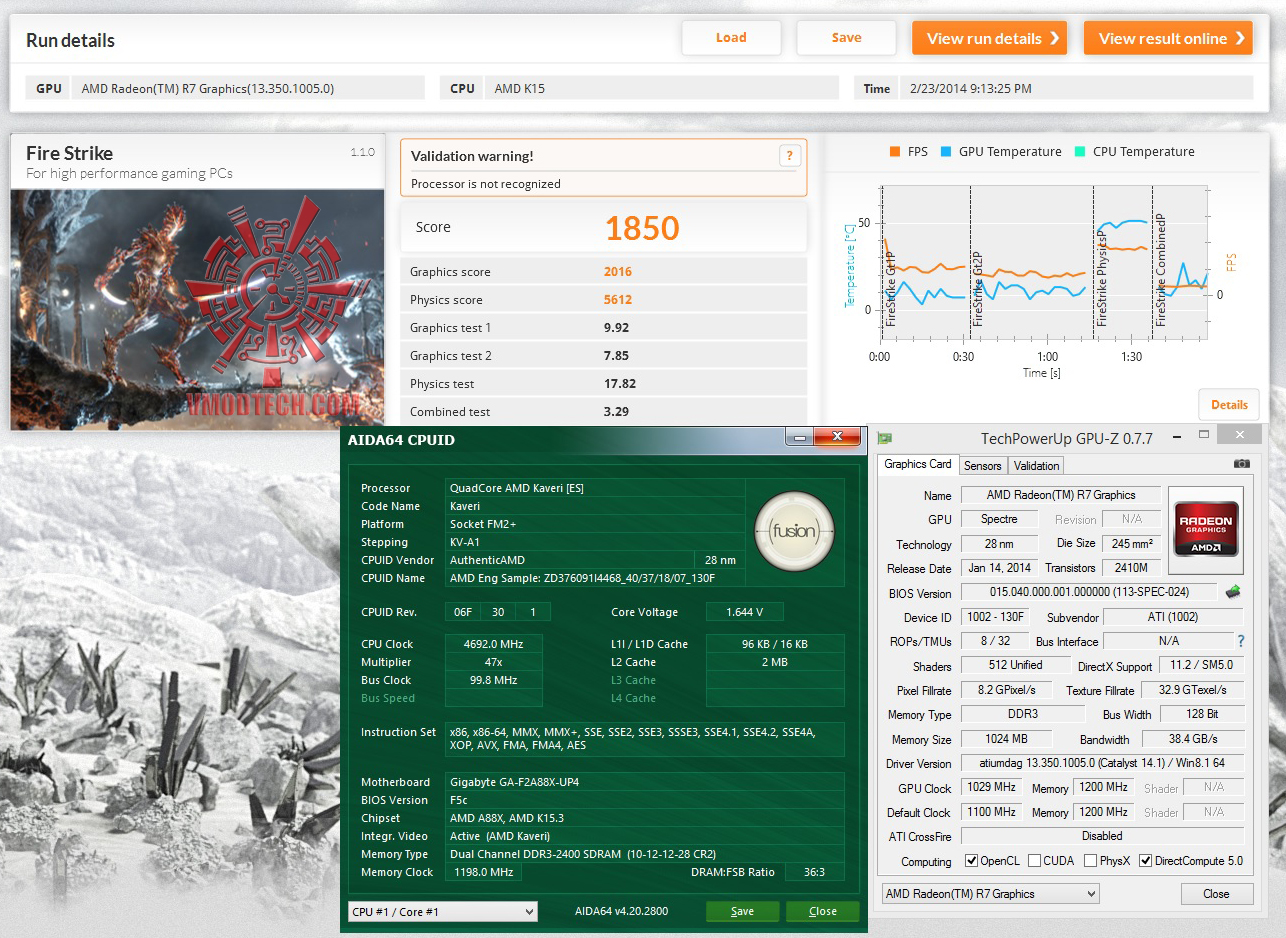The width and height of the screenshot is (1286, 938).
Task: Click the Shaders field 512 Unified
Action: [1014, 665]
